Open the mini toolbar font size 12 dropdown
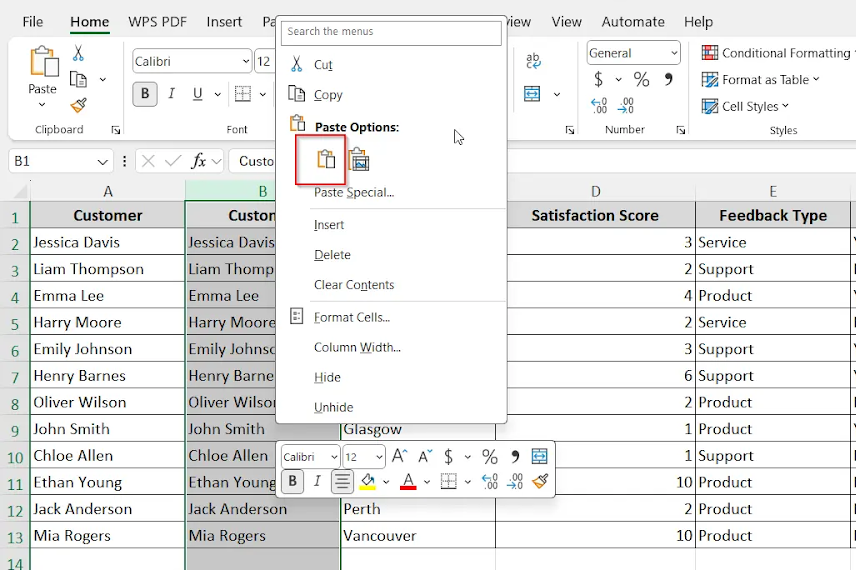 tap(379, 457)
